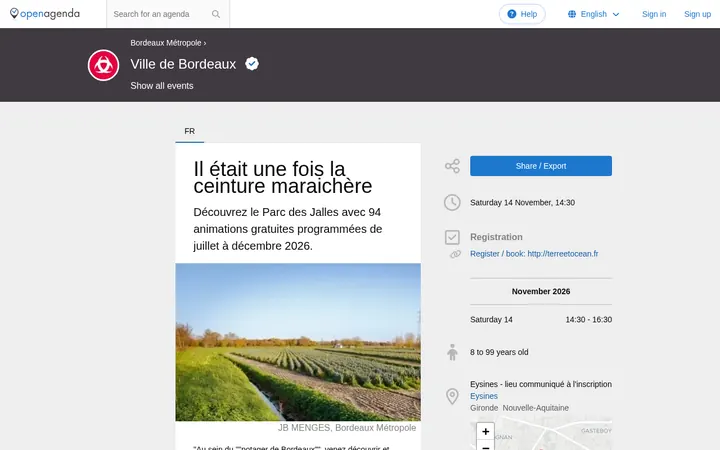720x450 pixels.
Task: Click the registration checkbox icon
Action: pos(452,237)
